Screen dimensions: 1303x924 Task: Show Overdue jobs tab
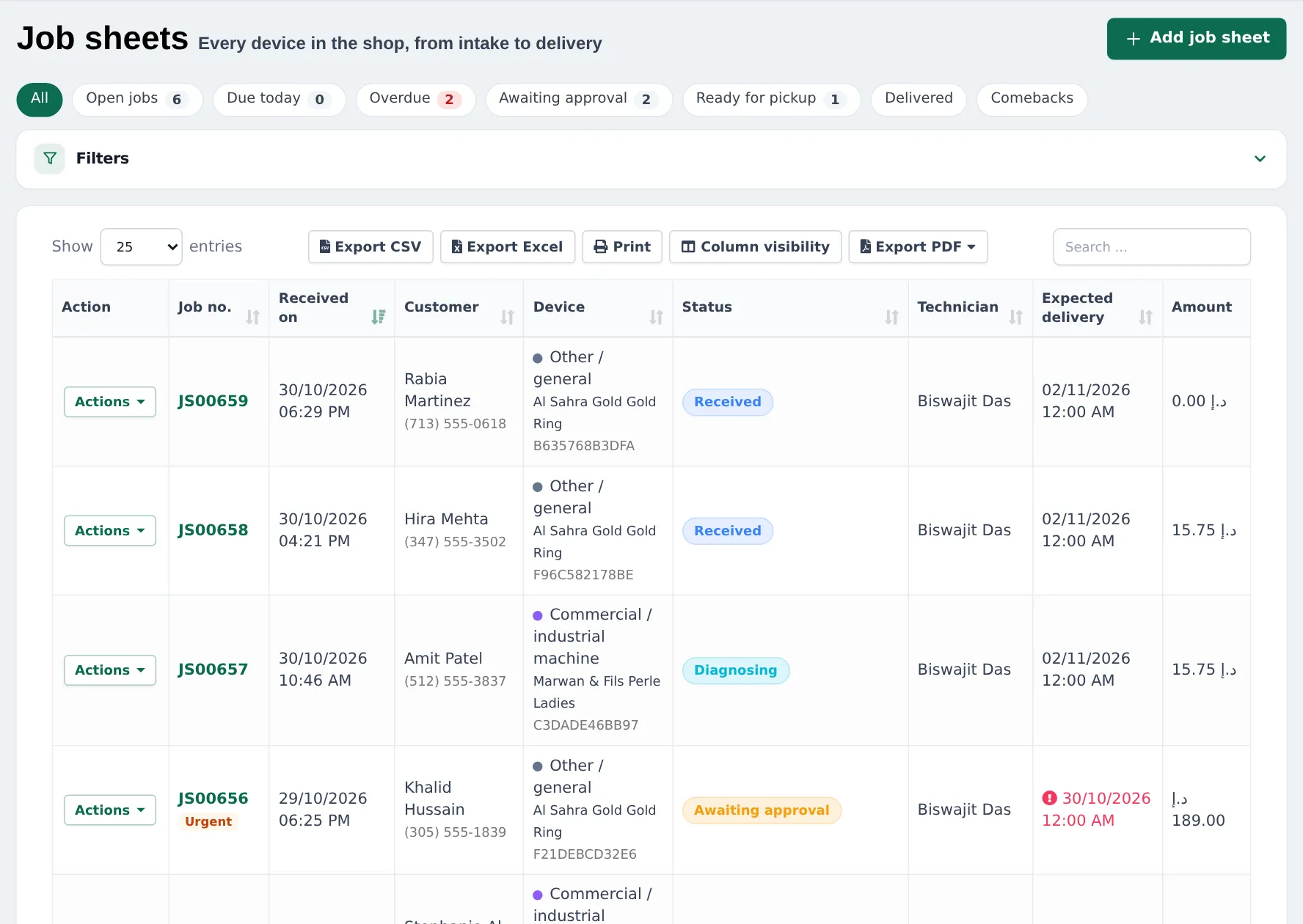[x=415, y=99]
